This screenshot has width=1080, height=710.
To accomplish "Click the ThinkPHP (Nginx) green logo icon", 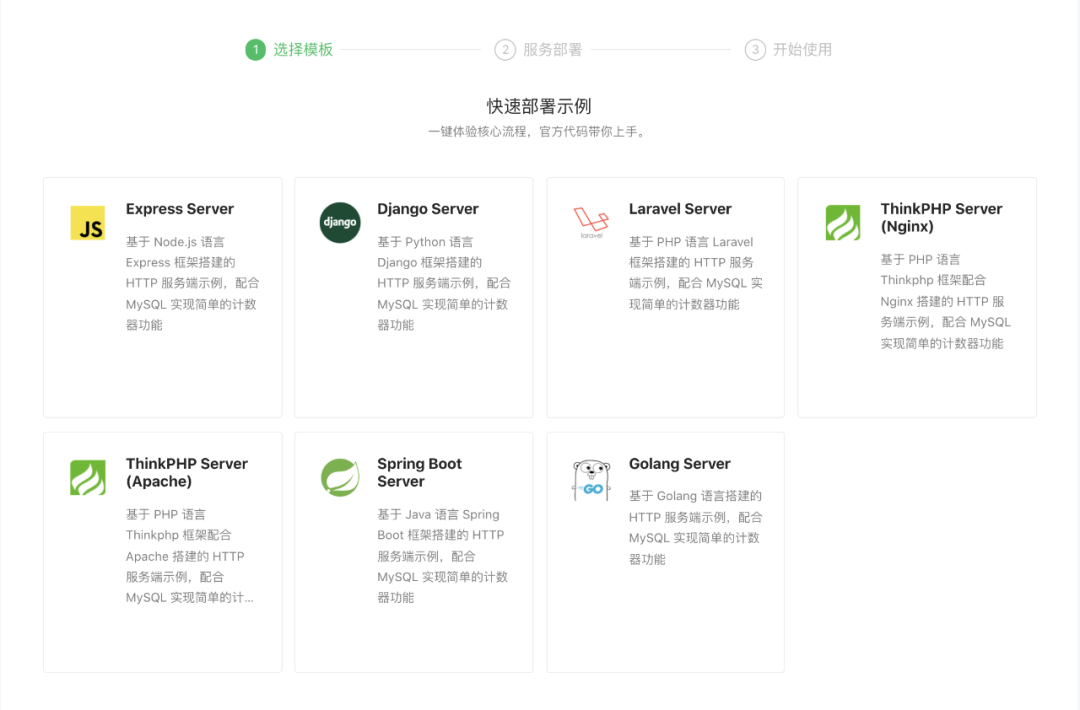I will tap(843, 222).
